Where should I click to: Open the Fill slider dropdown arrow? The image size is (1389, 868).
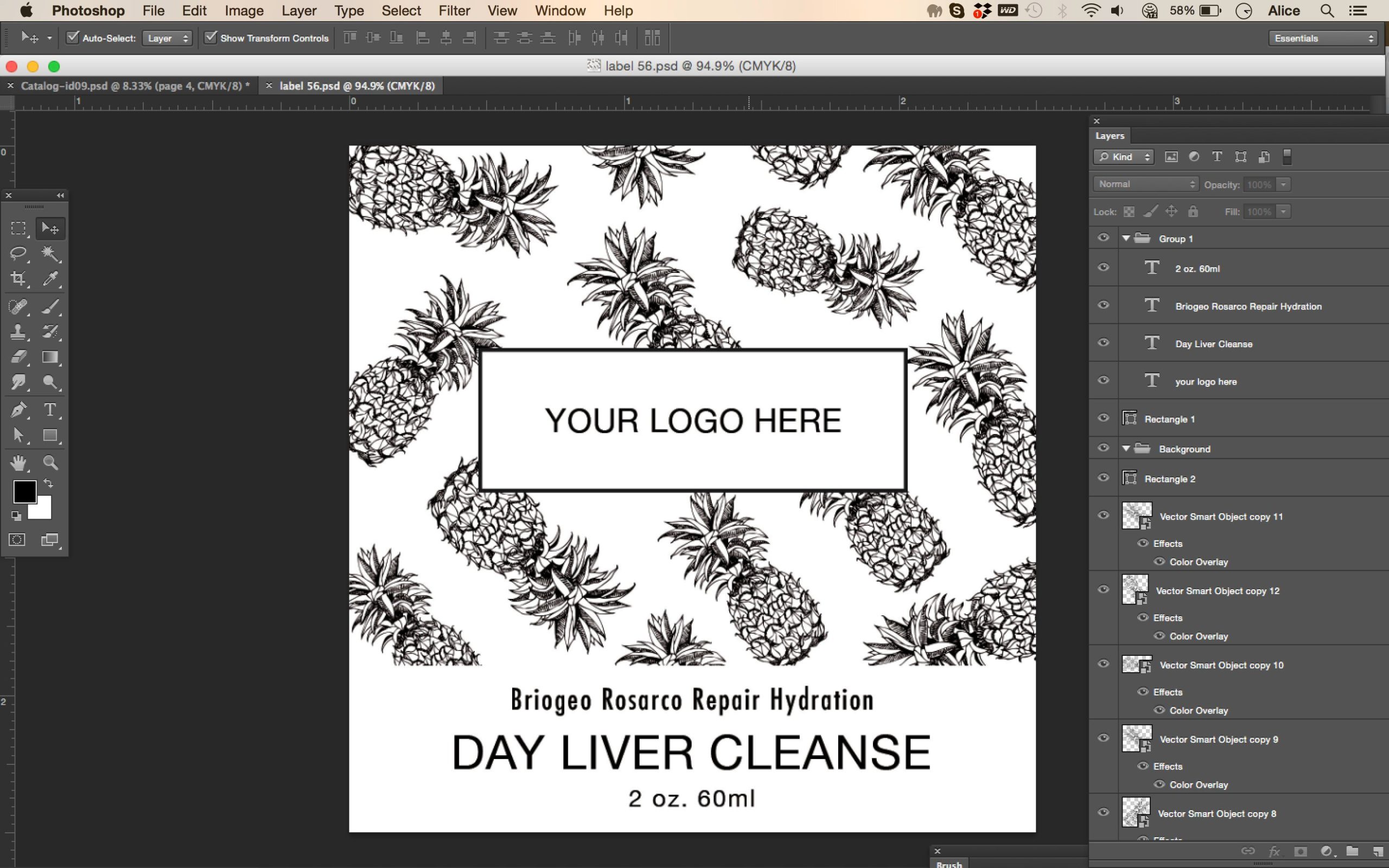[x=1283, y=212]
